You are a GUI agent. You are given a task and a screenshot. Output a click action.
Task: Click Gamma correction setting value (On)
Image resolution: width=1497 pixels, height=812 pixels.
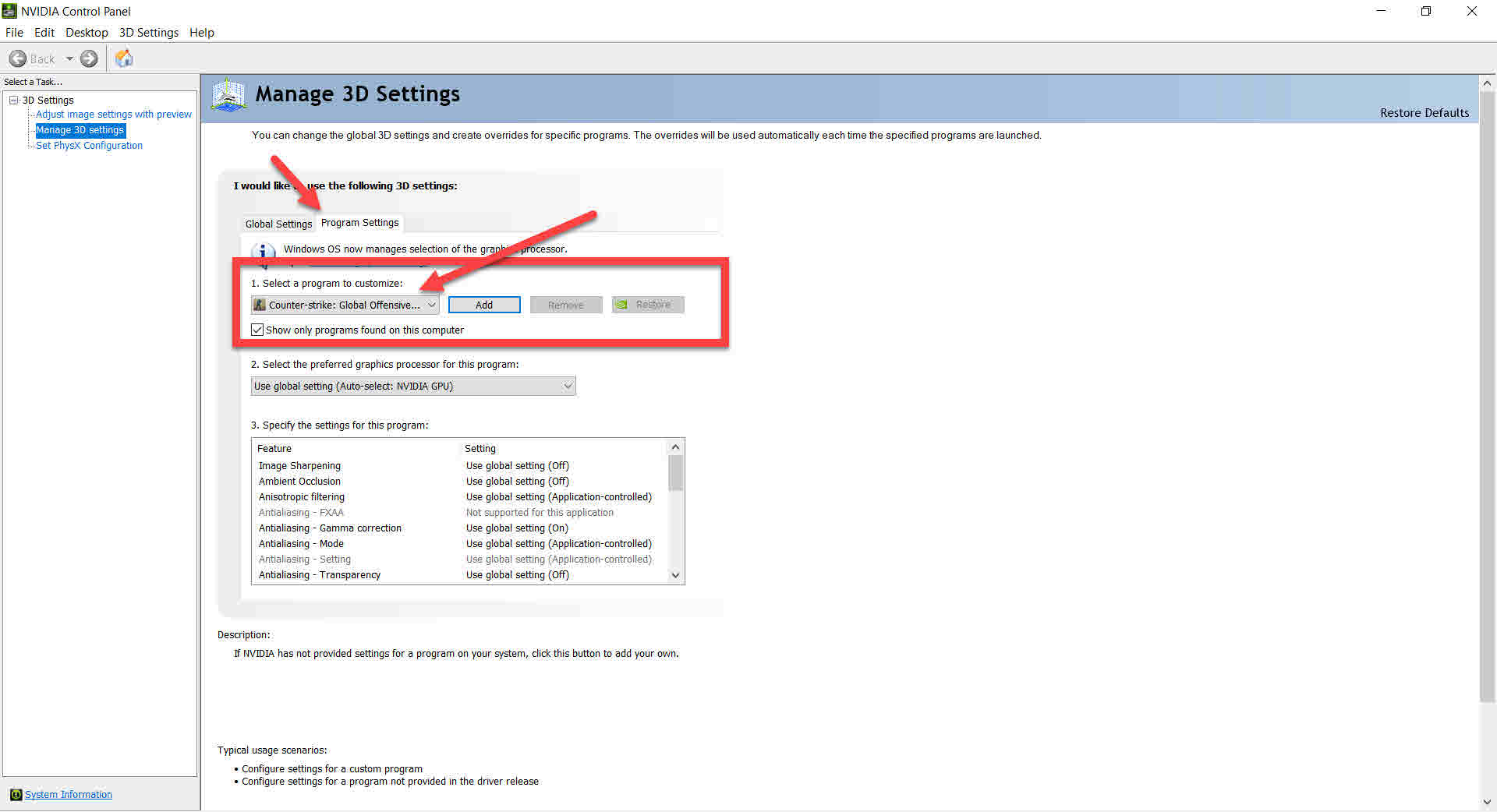click(x=518, y=528)
